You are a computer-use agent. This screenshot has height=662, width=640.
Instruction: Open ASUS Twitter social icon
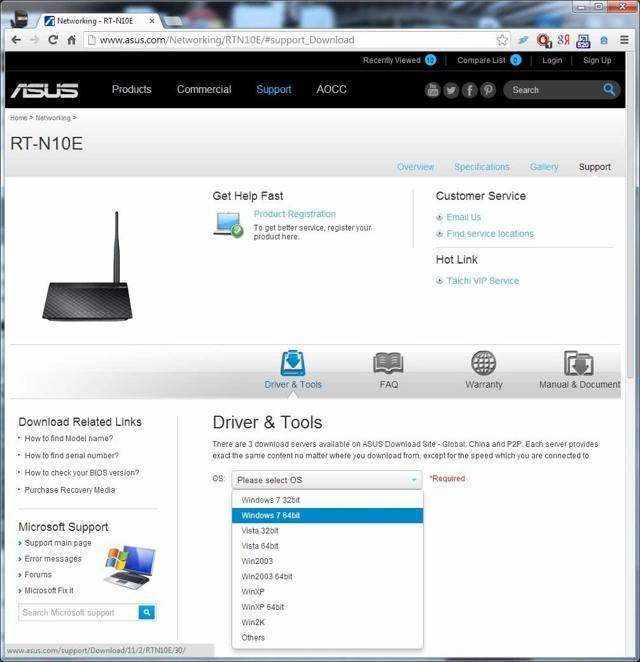click(451, 90)
